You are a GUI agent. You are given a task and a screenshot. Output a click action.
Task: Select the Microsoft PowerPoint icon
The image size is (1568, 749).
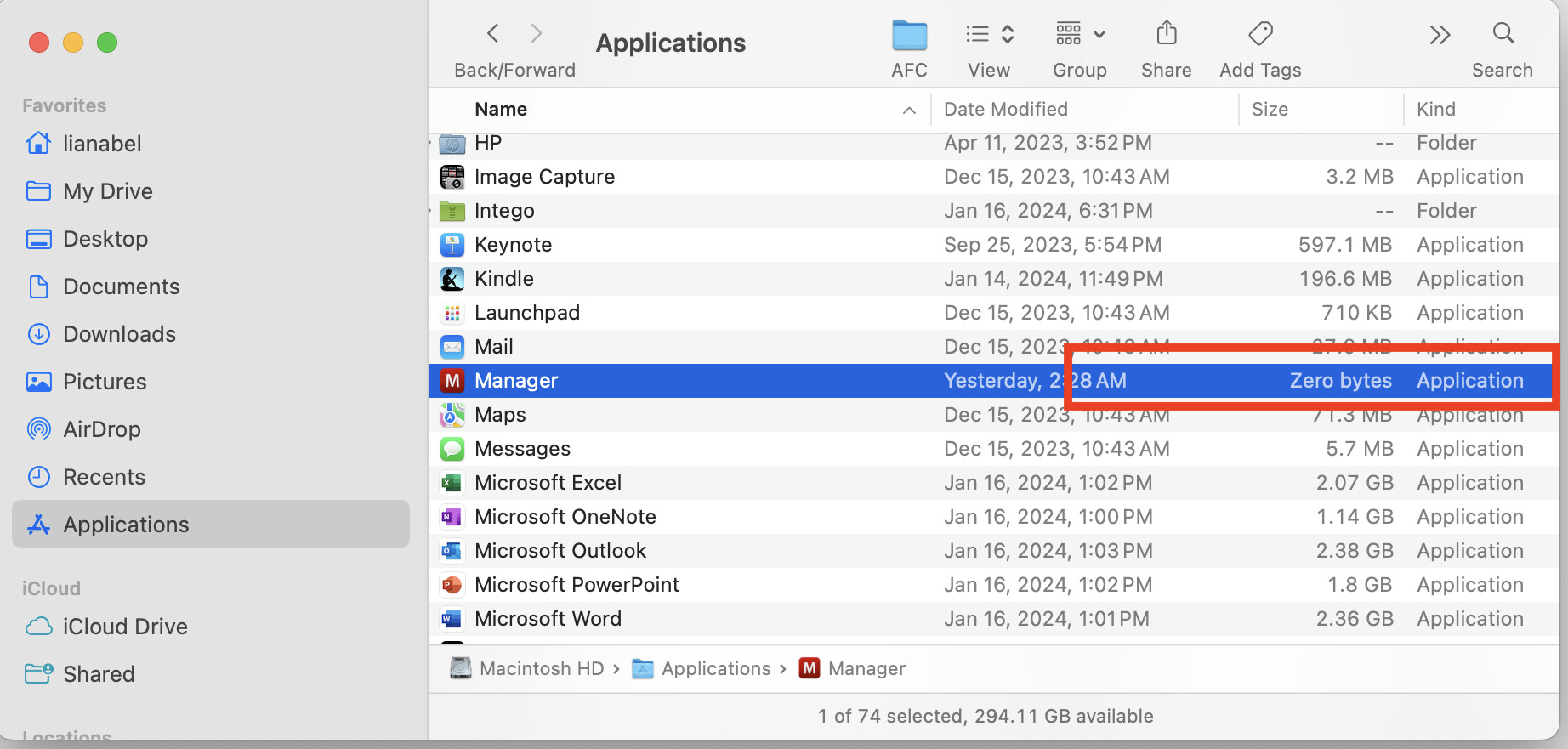click(x=452, y=585)
